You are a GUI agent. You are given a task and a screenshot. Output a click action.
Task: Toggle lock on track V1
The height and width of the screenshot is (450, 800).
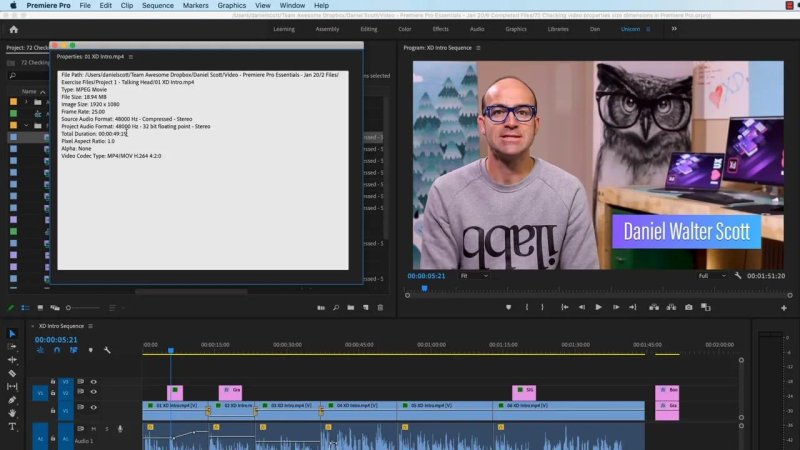click(53, 410)
